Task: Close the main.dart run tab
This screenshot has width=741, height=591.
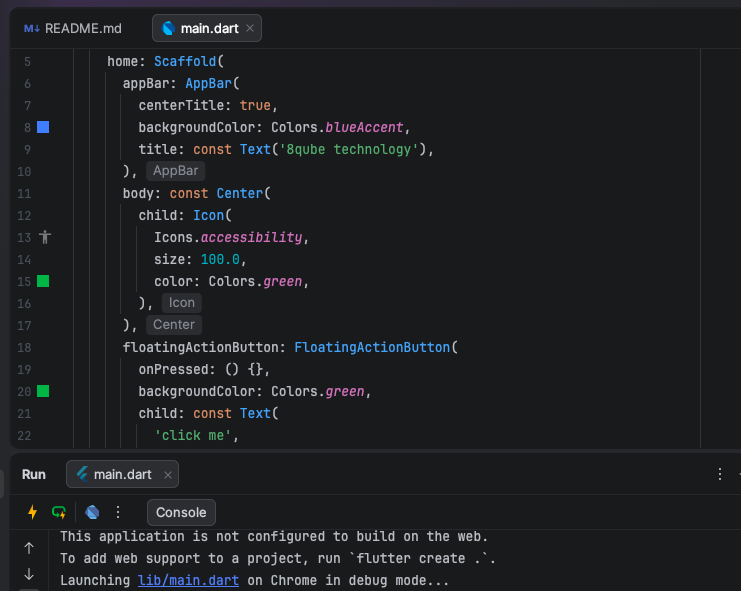Action: pyautogui.click(x=168, y=475)
